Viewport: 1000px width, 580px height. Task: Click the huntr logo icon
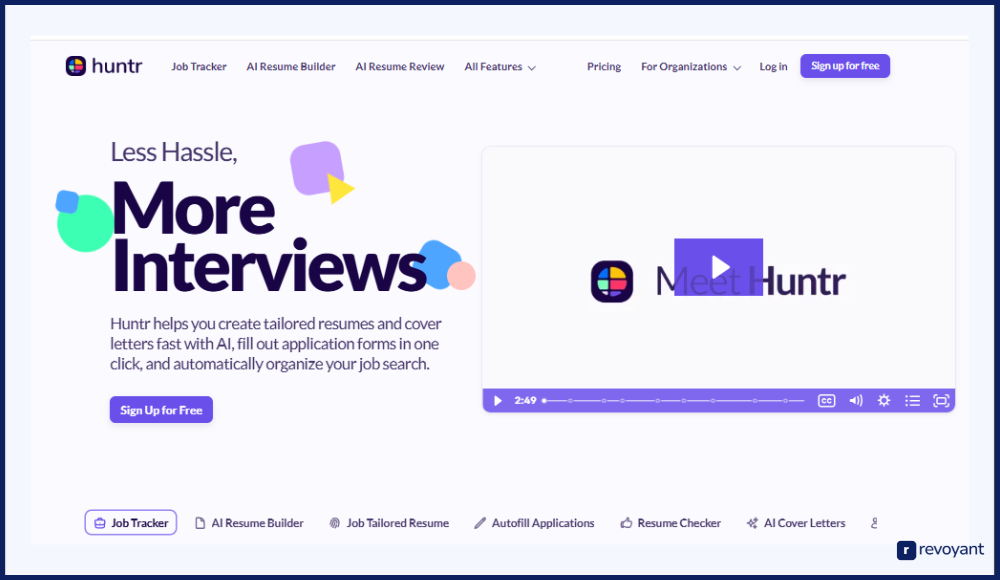(x=76, y=66)
